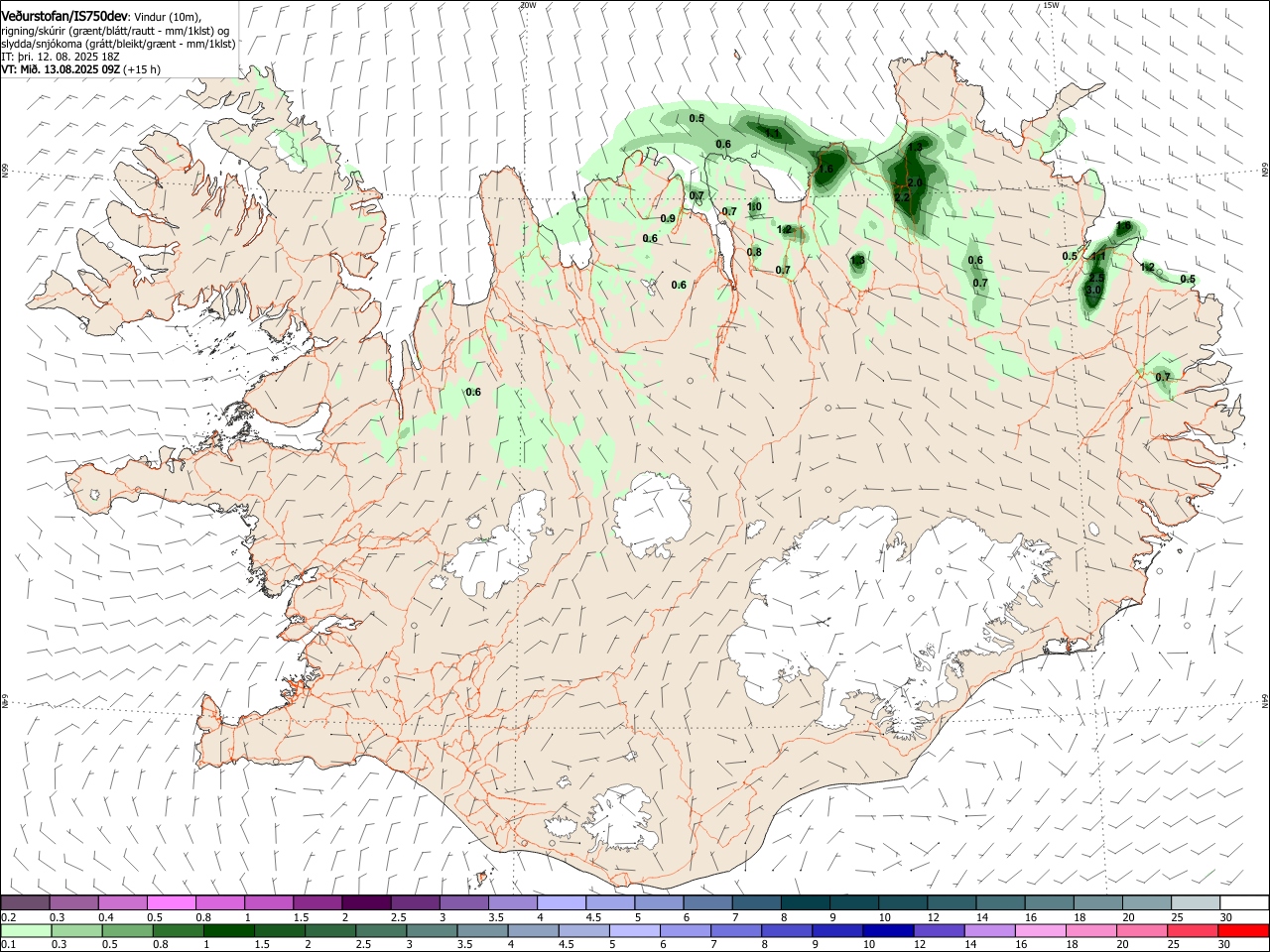Screen dimensions: 1270x952
Task: Click the grey-blue swatch labeled 3.5, lower scale
Action: (x=482, y=930)
